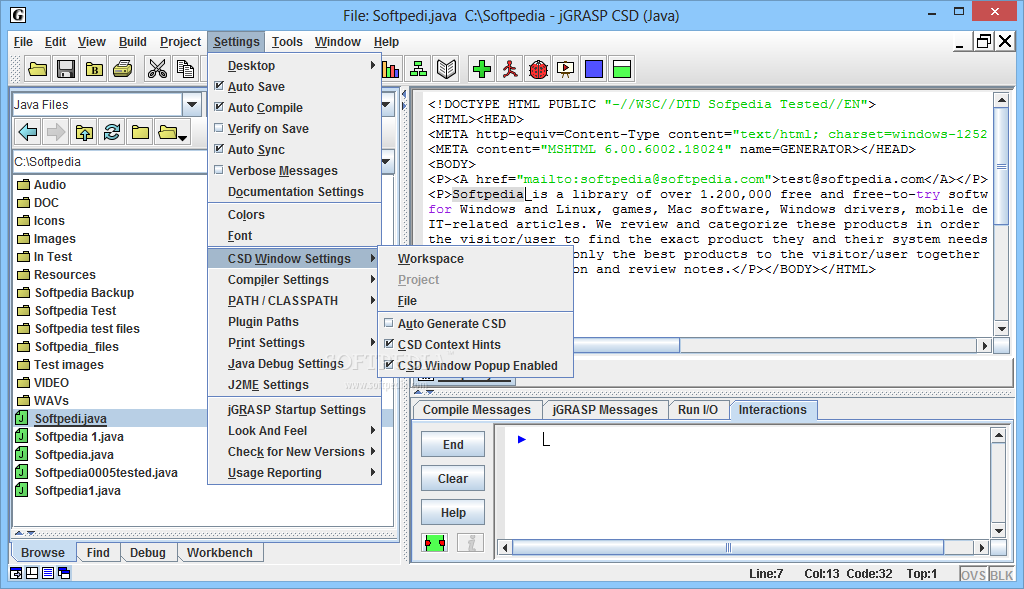Open documentation with the open book icon

point(447,69)
